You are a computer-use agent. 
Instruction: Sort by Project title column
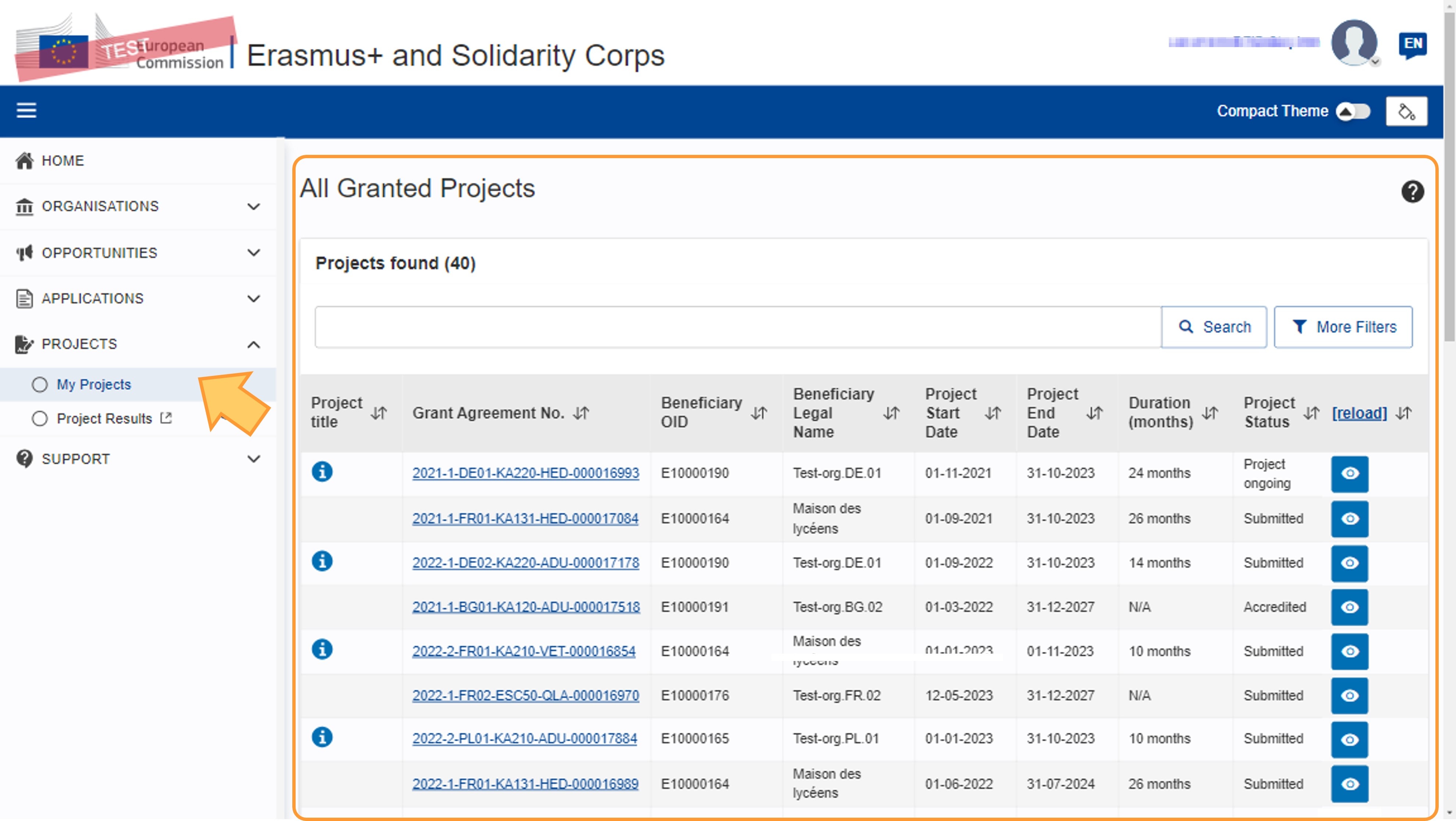coord(379,413)
